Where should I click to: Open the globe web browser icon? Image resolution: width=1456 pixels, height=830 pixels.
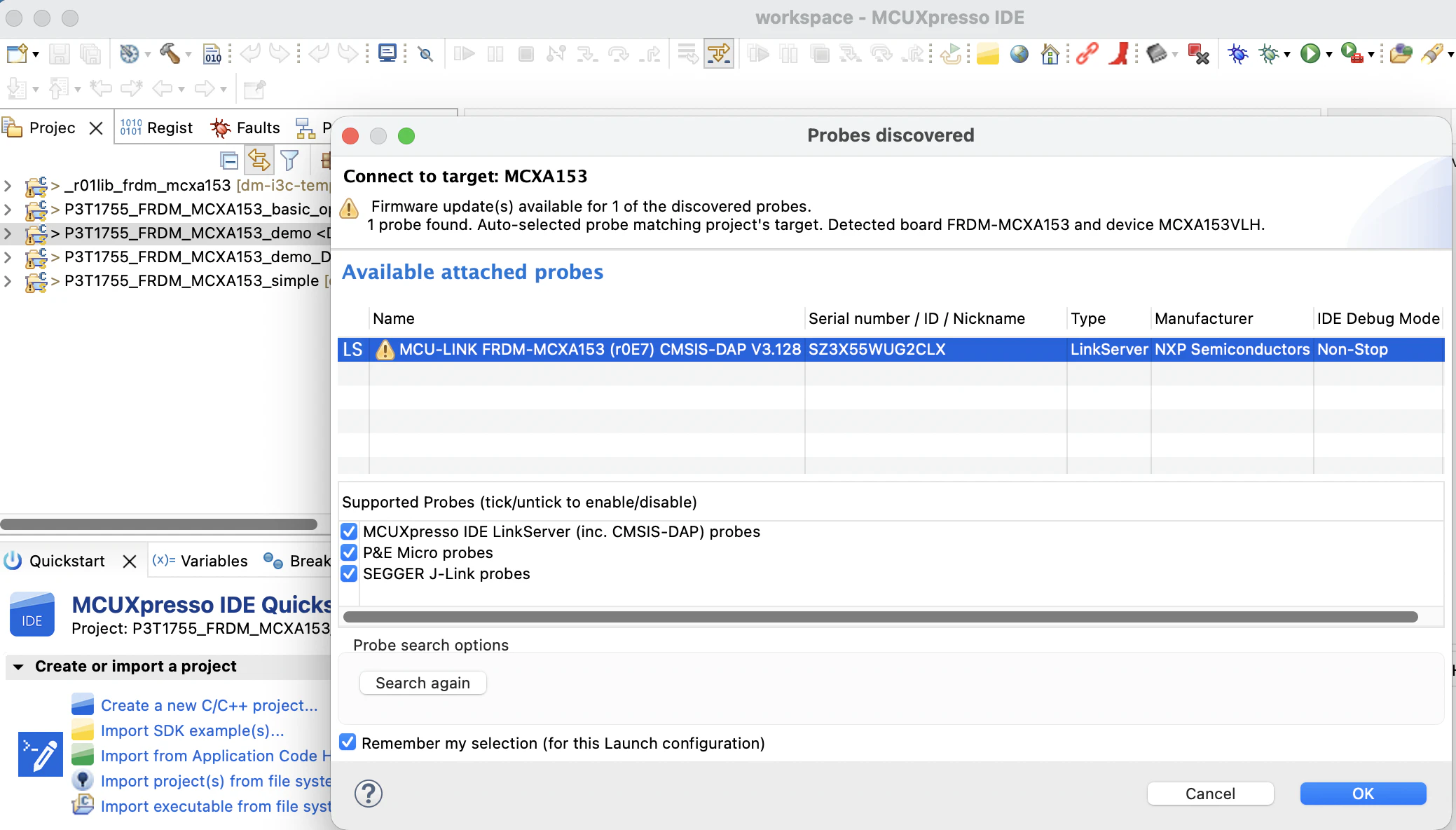pyautogui.click(x=1019, y=53)
